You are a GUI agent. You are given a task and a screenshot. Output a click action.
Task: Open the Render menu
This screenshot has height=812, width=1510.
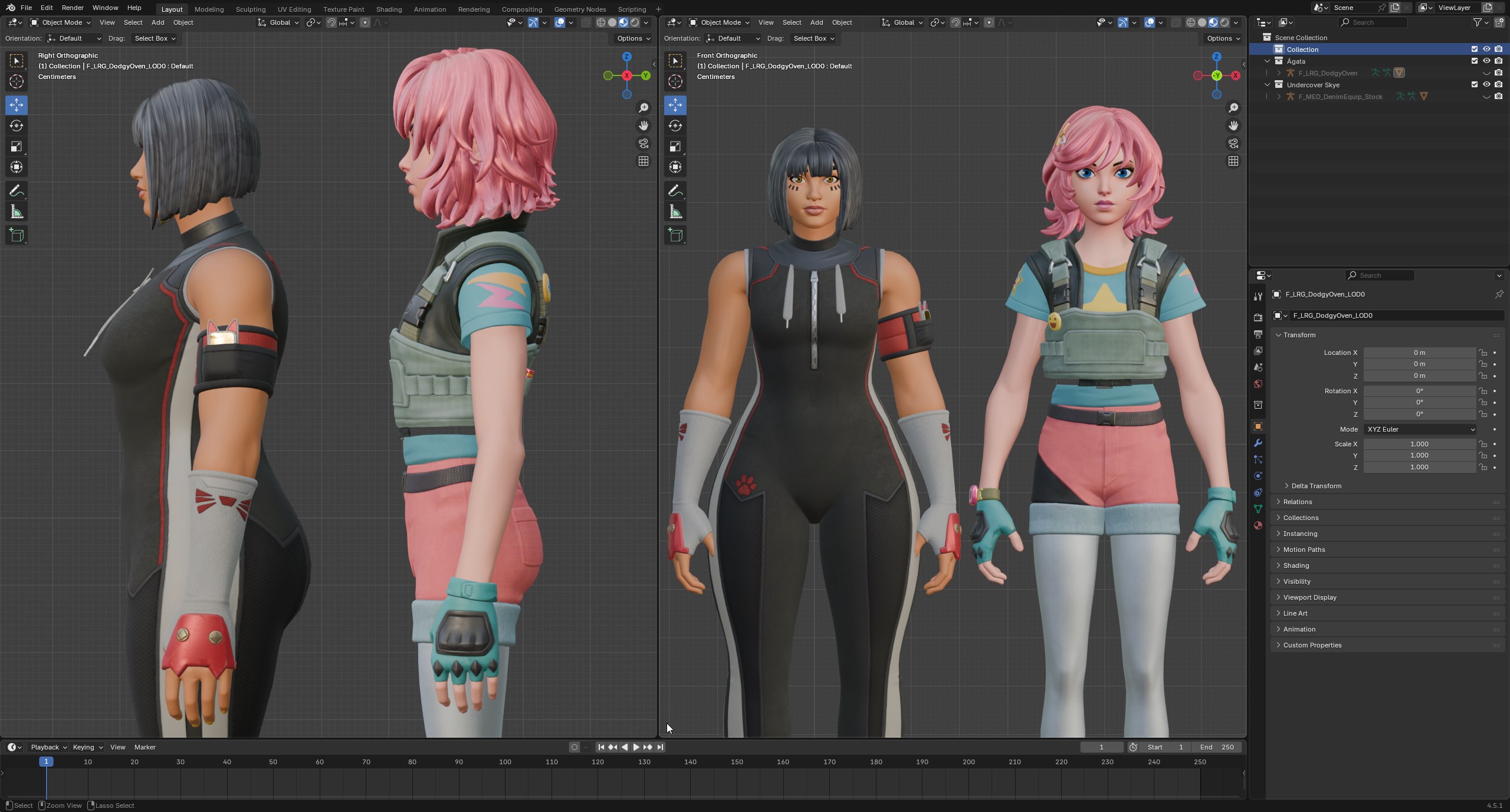pos(73,8)
